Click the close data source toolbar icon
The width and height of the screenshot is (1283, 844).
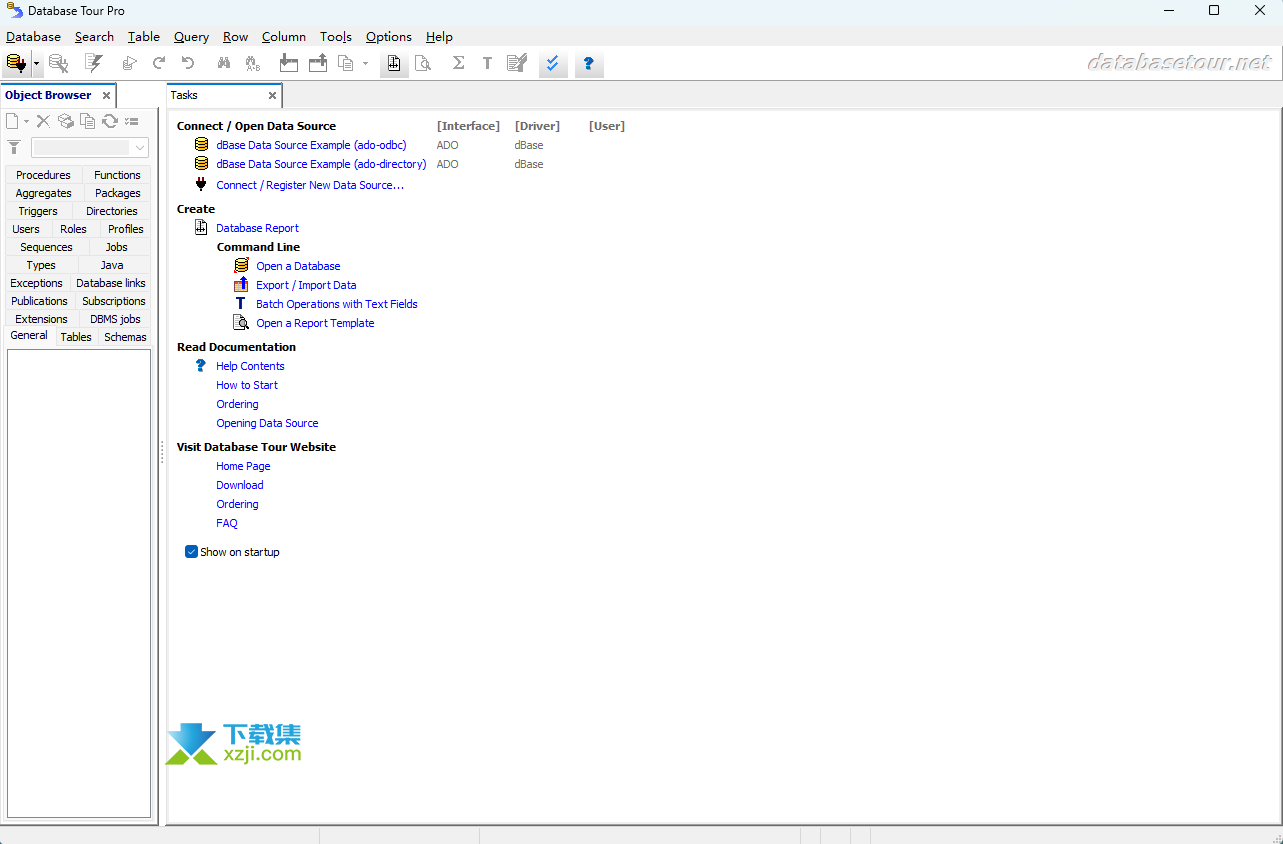click(x=58, y=64)
